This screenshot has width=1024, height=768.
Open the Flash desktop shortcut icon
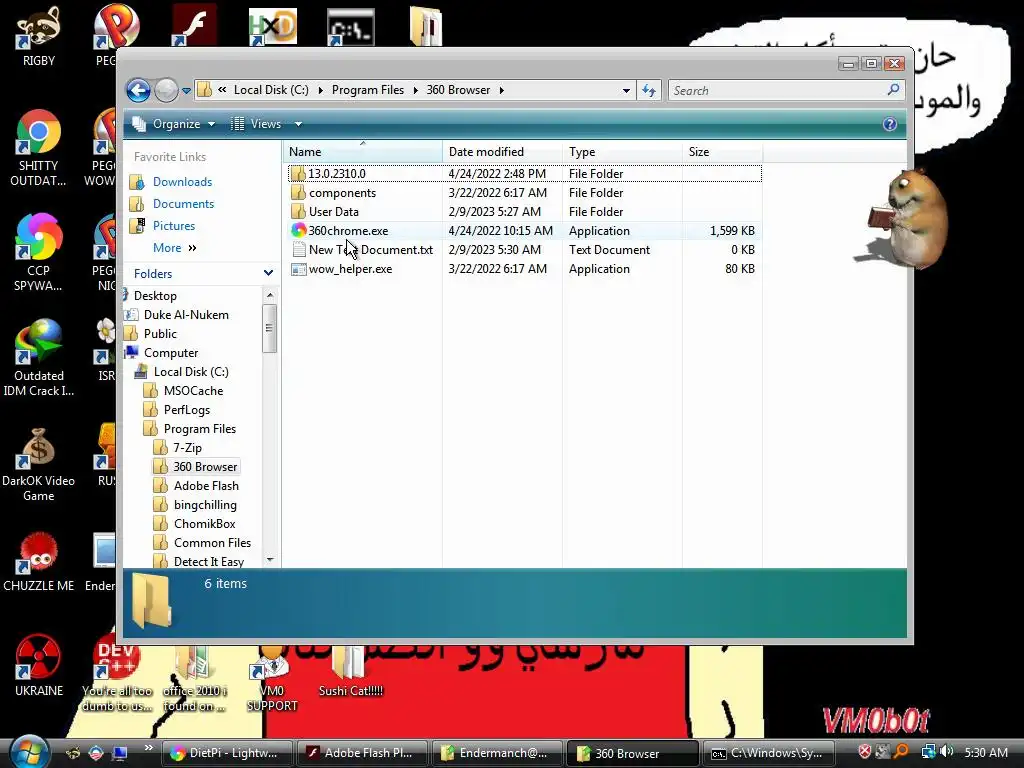point(194,26)
